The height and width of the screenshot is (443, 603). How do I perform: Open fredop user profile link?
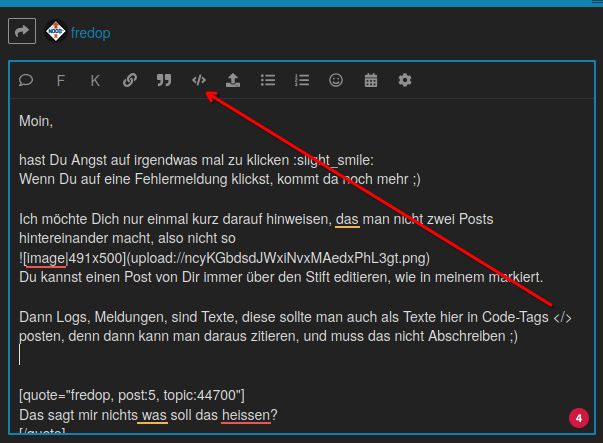click(90, 33)
